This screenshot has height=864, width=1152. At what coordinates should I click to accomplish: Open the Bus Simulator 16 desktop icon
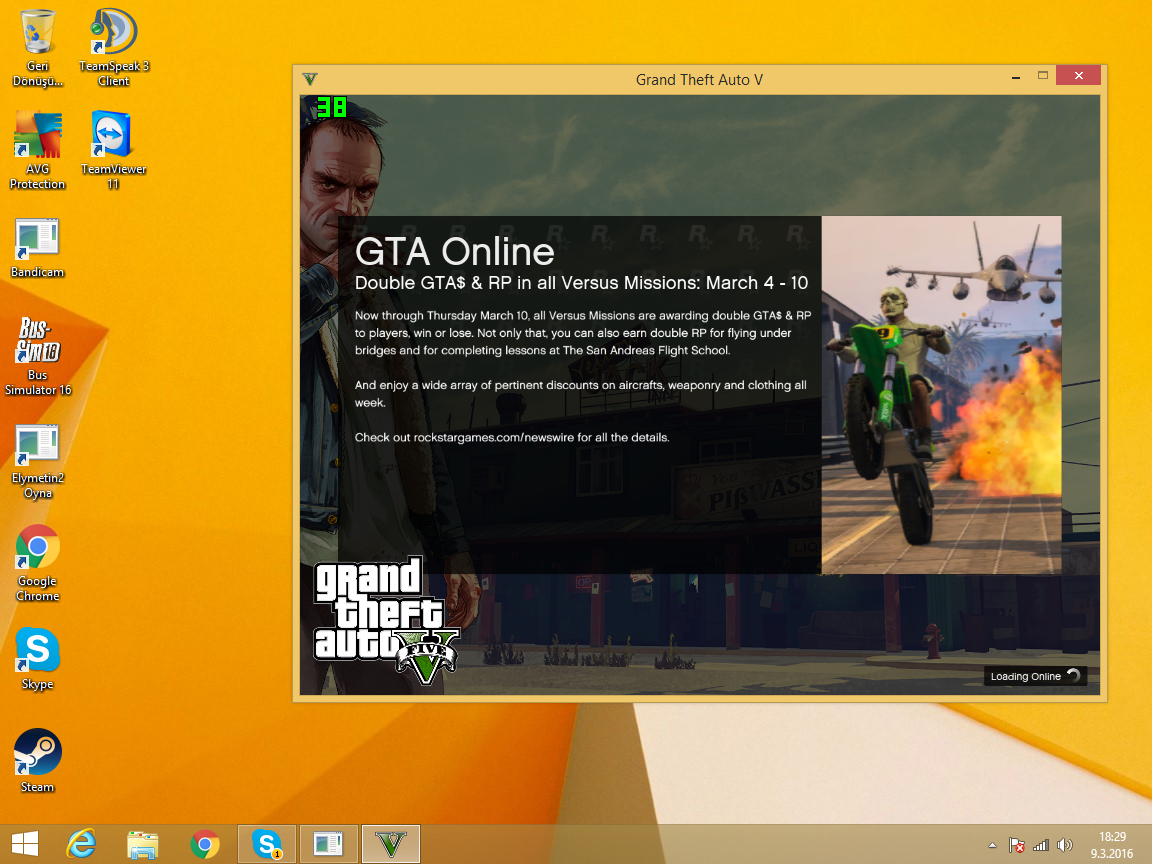click(37, 342)
